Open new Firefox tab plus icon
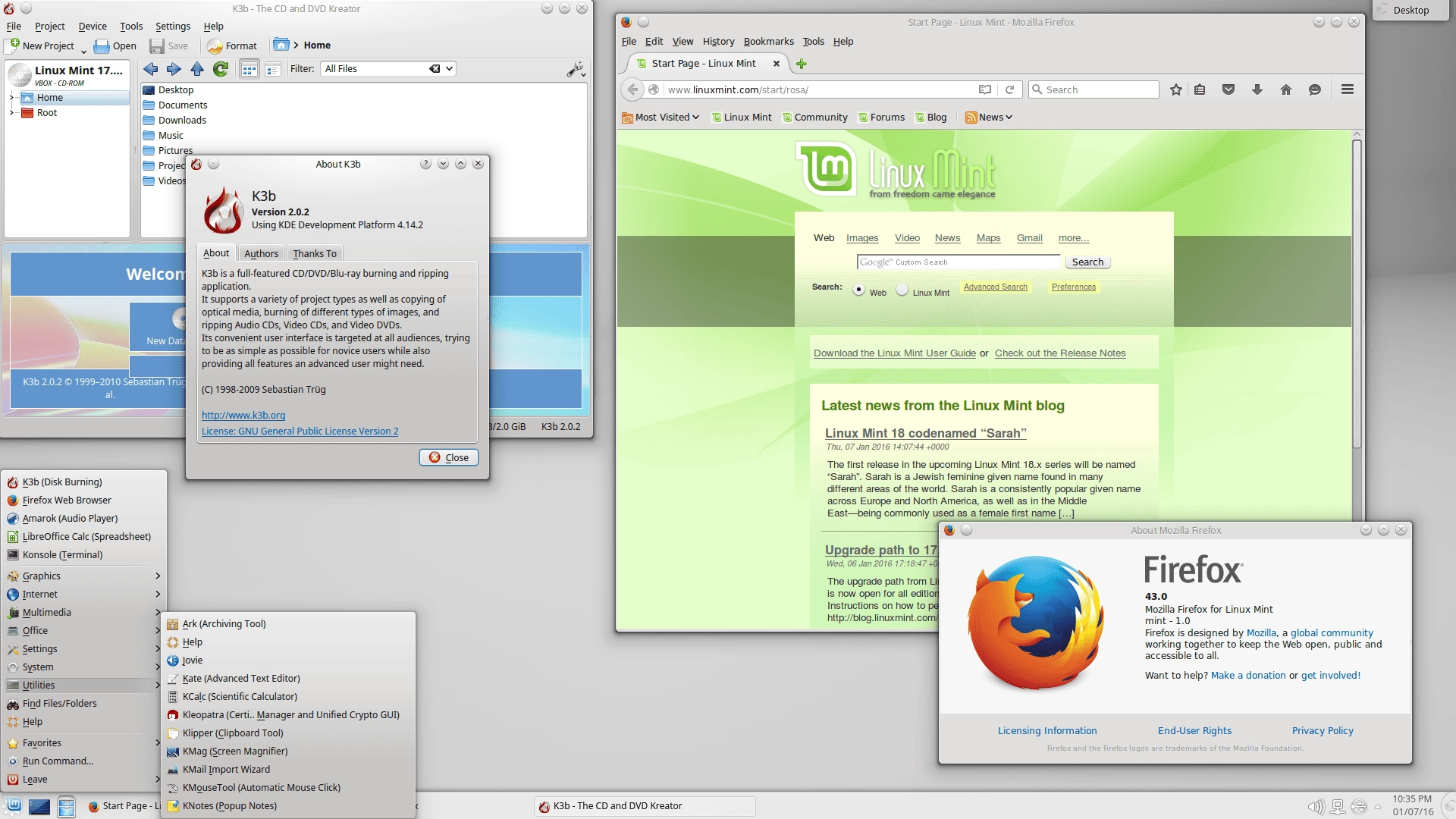This screenshot has width=1456, height=819. (802, 64)
